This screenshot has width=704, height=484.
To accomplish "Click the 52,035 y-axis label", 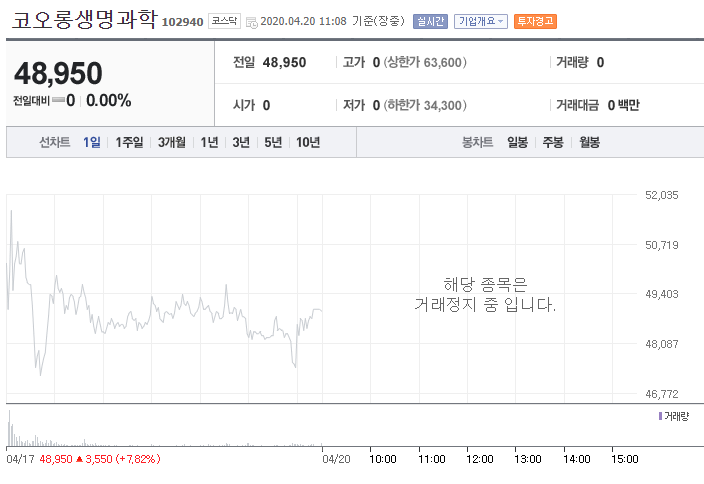I will (x=661, y=195).
